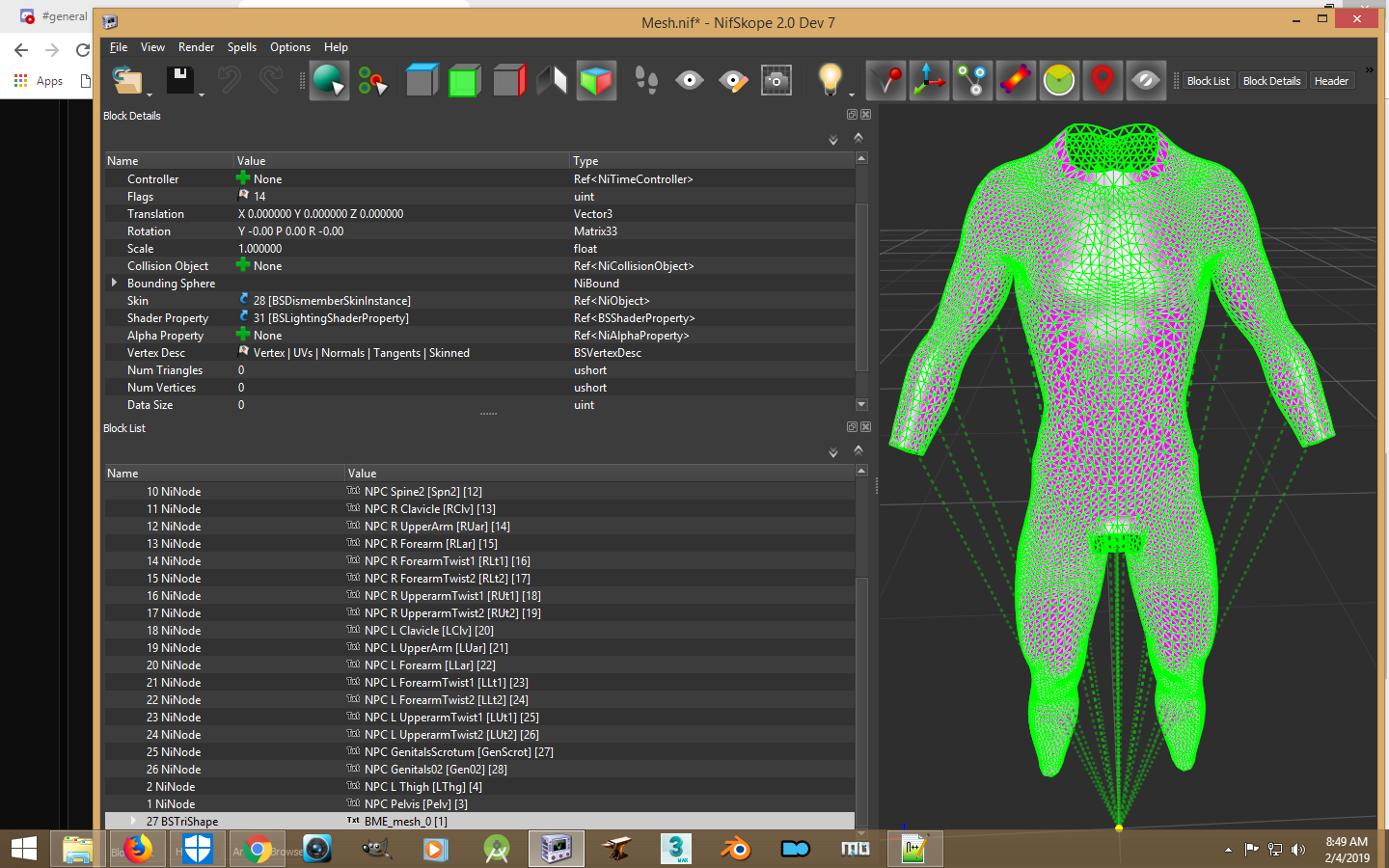
Task: Toggle the Header toolbar button
Action: point(1331,81)
